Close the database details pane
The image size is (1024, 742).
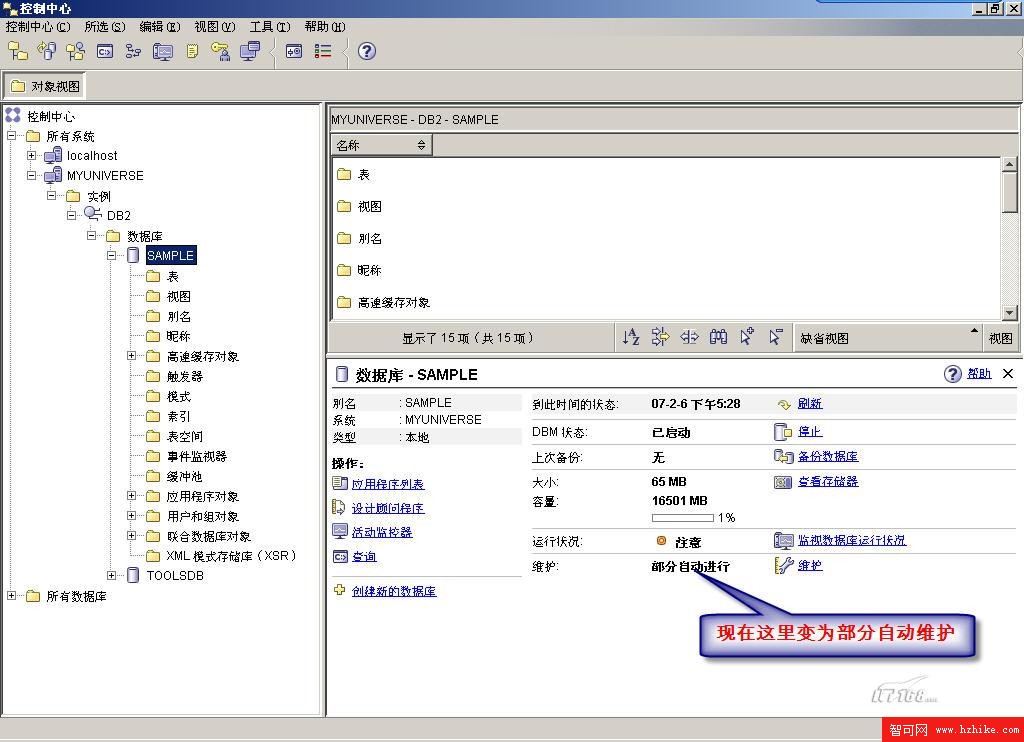tap(1008, 374)
